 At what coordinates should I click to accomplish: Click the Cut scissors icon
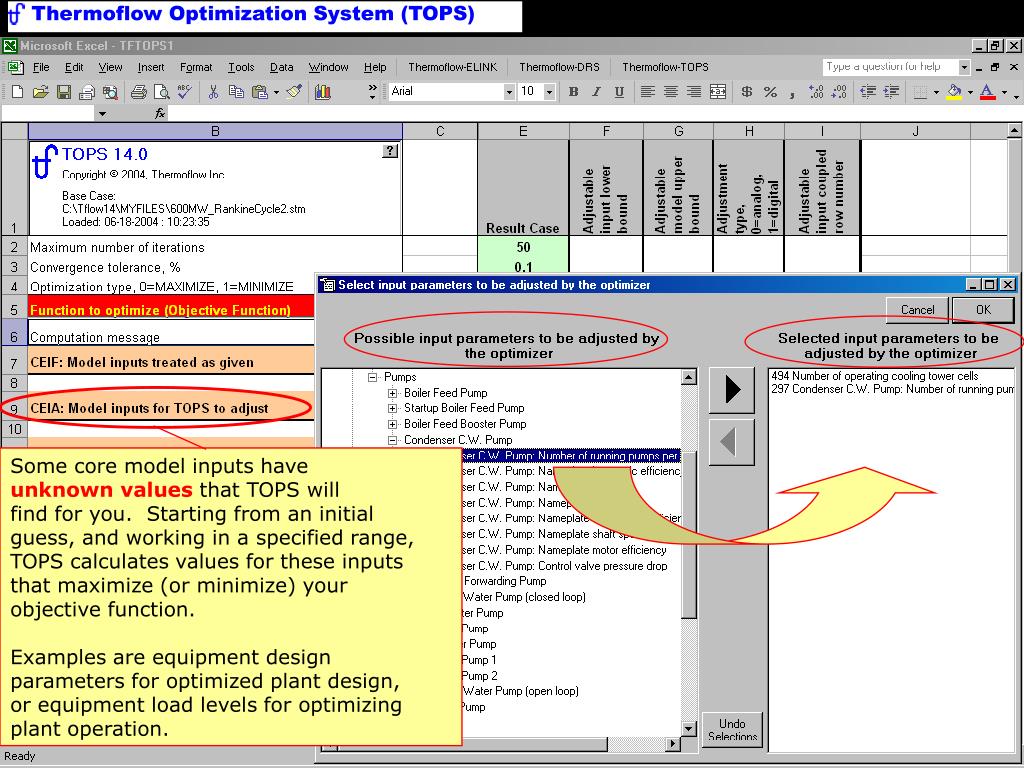(x=213, y=92)
